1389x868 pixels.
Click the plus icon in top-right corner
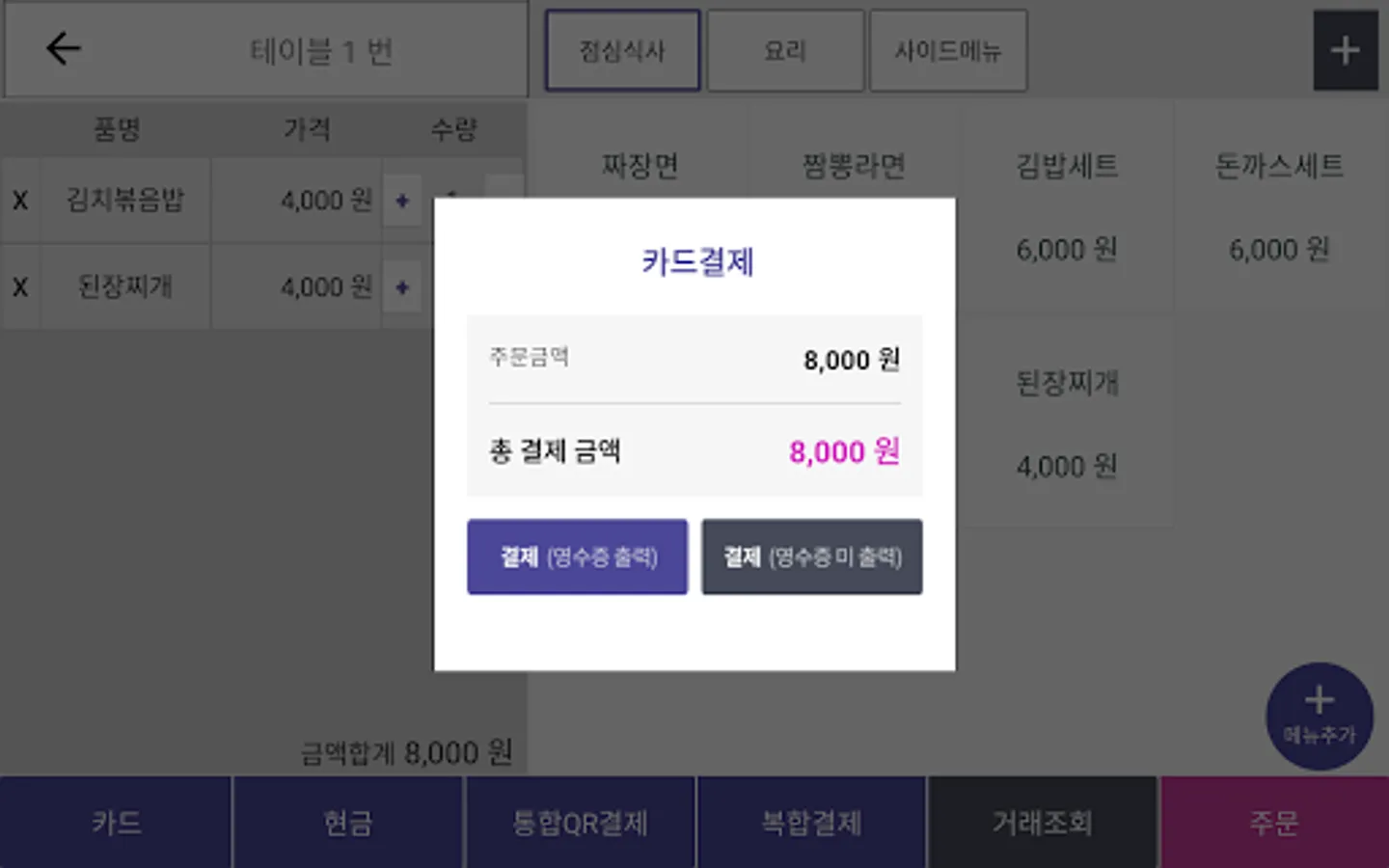pyautogui.click(x=1345, y=50)
